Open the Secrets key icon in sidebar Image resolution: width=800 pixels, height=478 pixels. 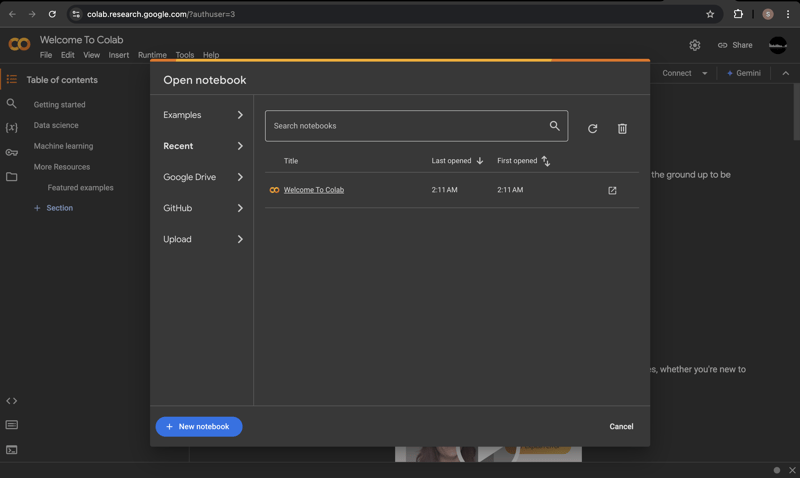[x=12, y=153]
